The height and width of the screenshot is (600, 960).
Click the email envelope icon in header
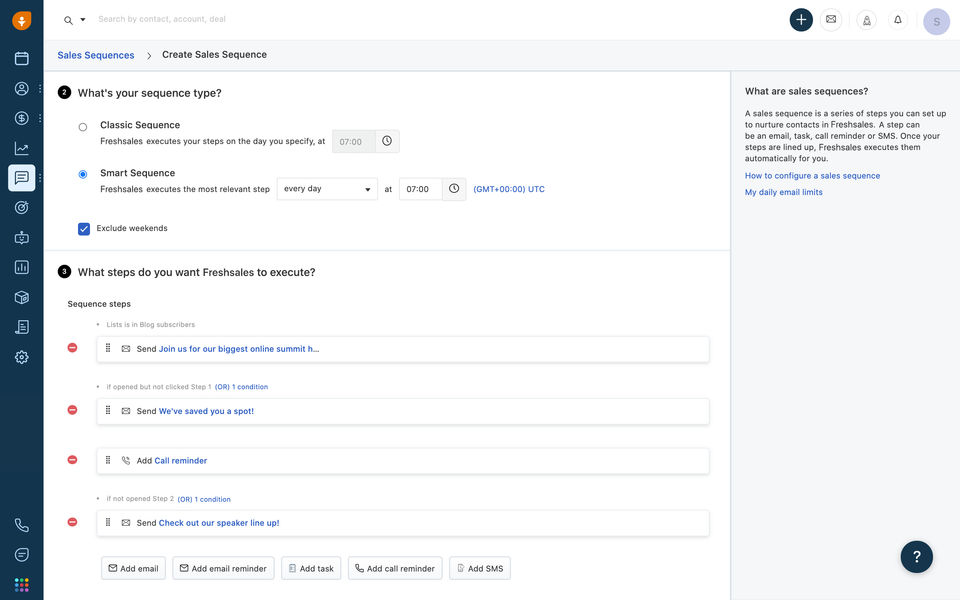831,20
